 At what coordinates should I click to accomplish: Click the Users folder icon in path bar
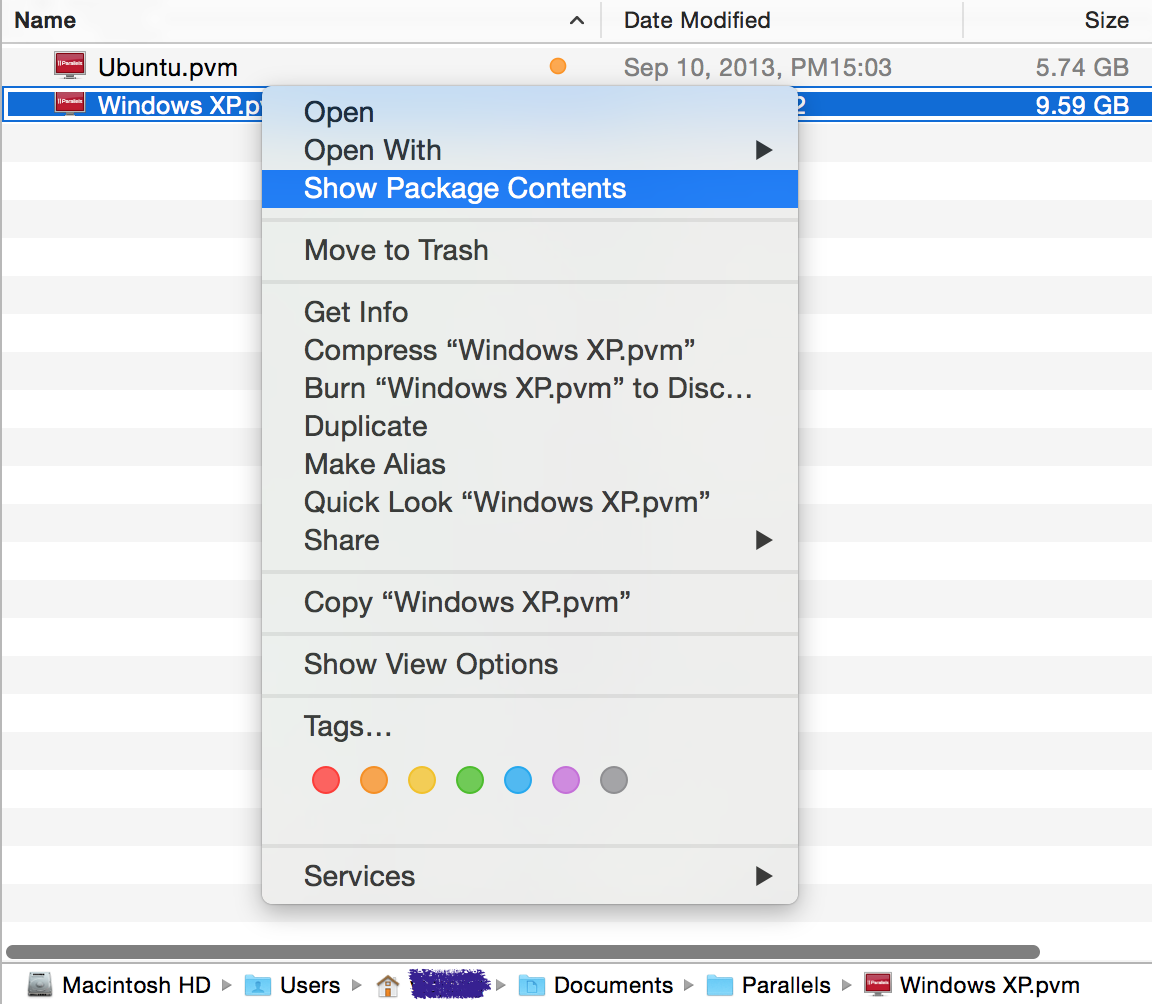258,985
